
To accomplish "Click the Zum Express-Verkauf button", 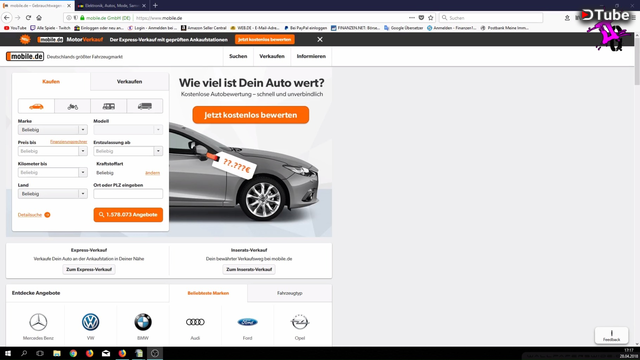I will click(x=89, y=269).
